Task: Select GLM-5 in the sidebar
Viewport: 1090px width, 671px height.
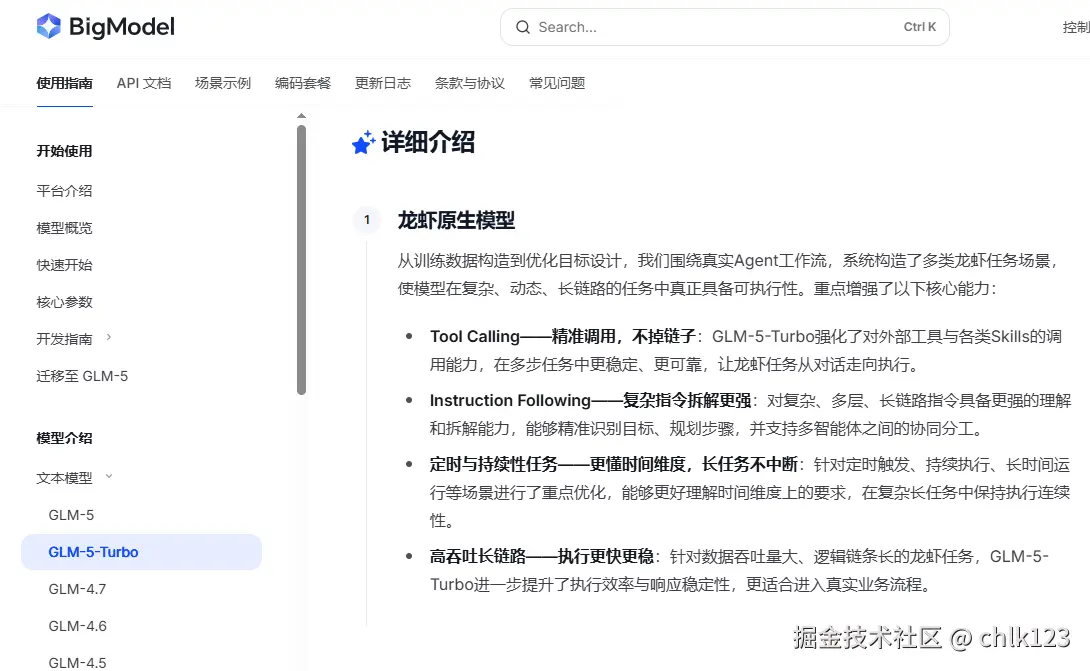Action: click(71, 514)
